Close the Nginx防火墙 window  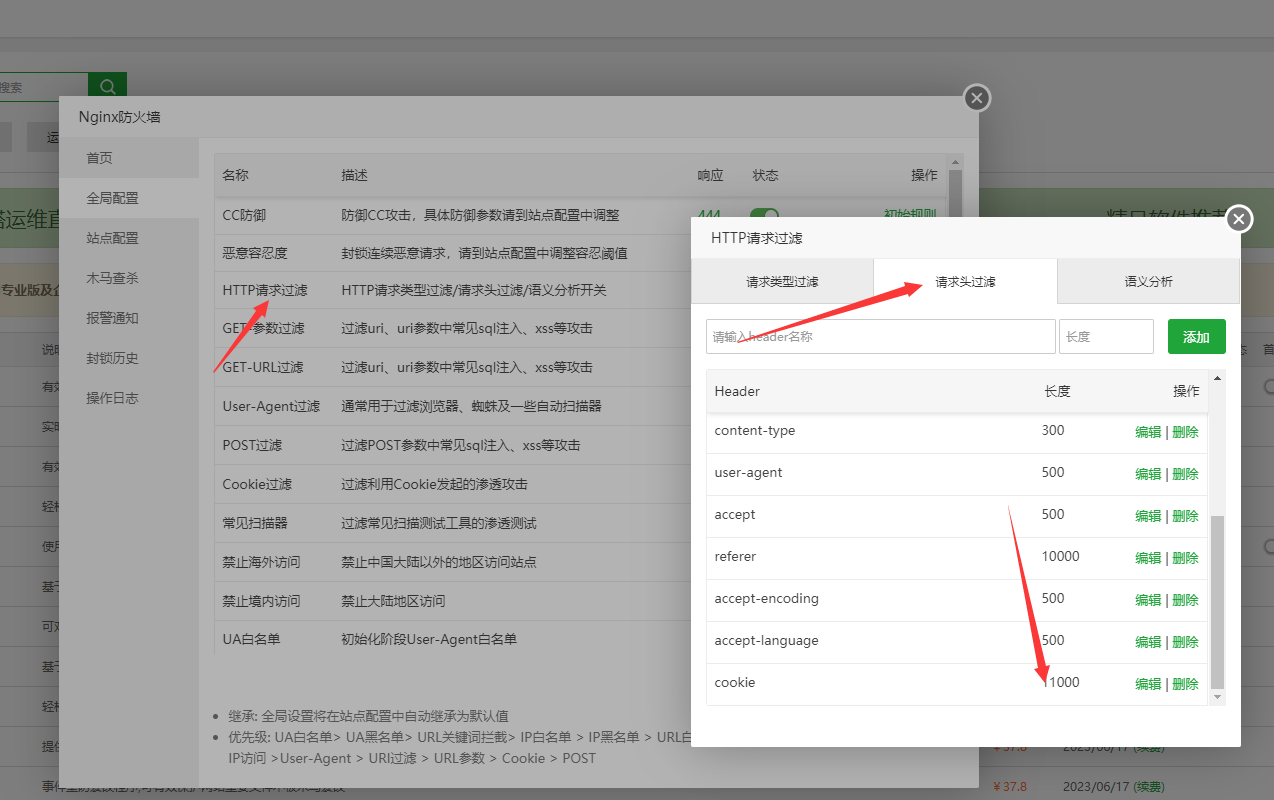(x=977, y=98)
